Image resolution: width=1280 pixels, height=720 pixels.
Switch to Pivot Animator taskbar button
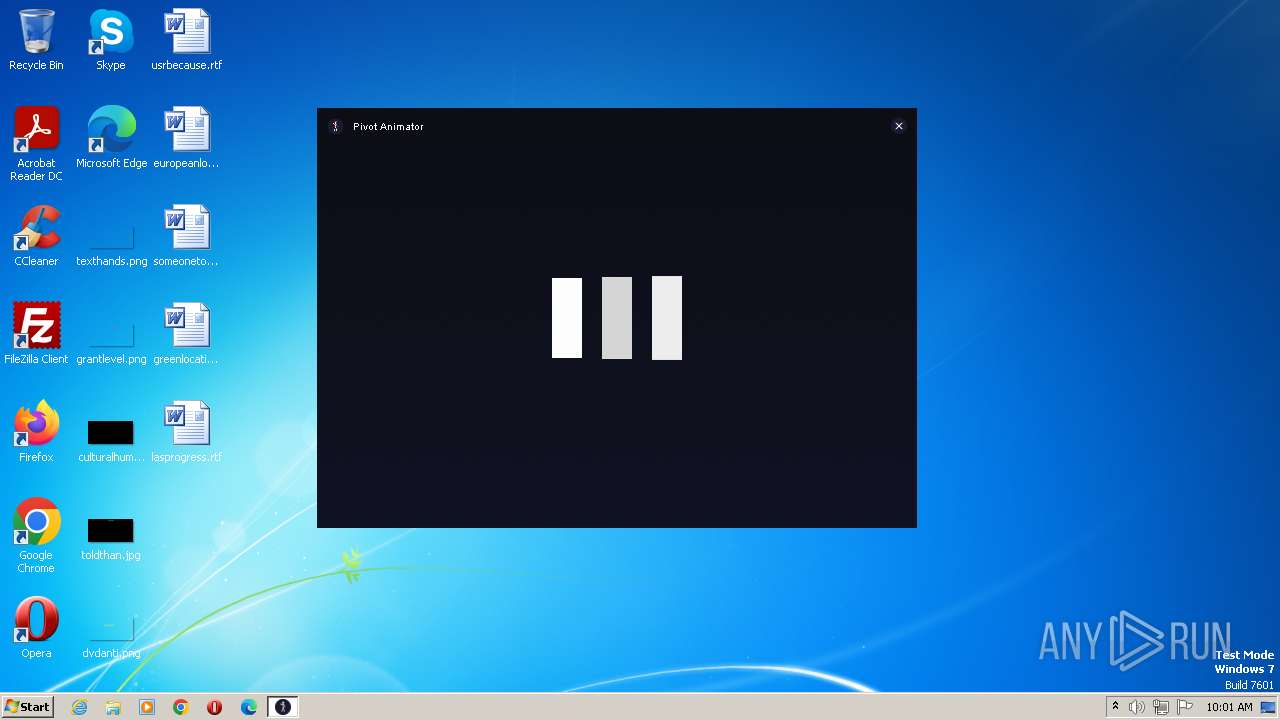(x=283, y=707)
